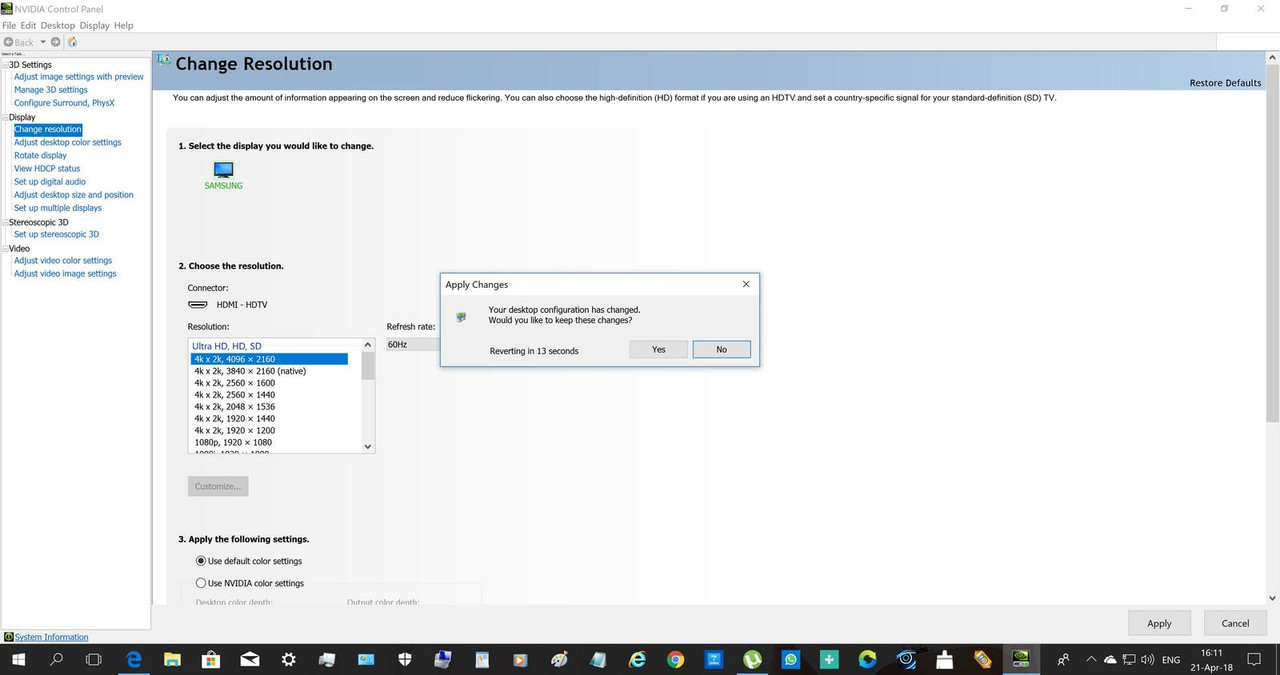Click the System Information icon link

point(9,637)
